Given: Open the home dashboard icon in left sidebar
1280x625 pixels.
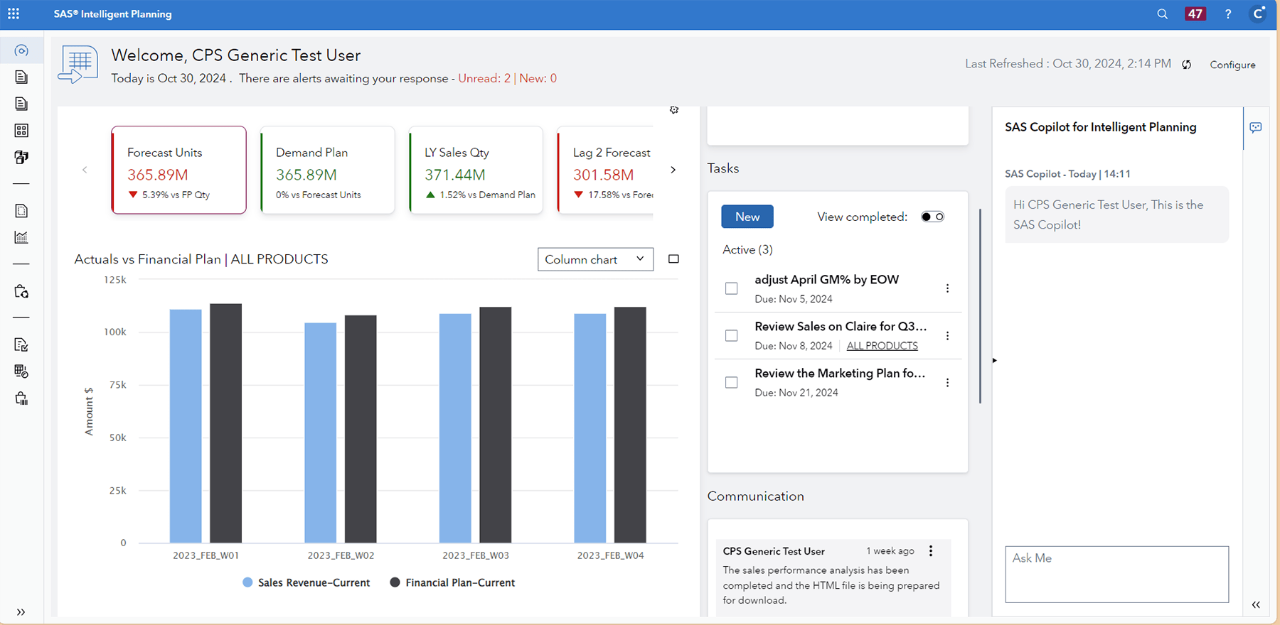Looking at the screenshot, I should pyautogui.click(x=20, y=49).
